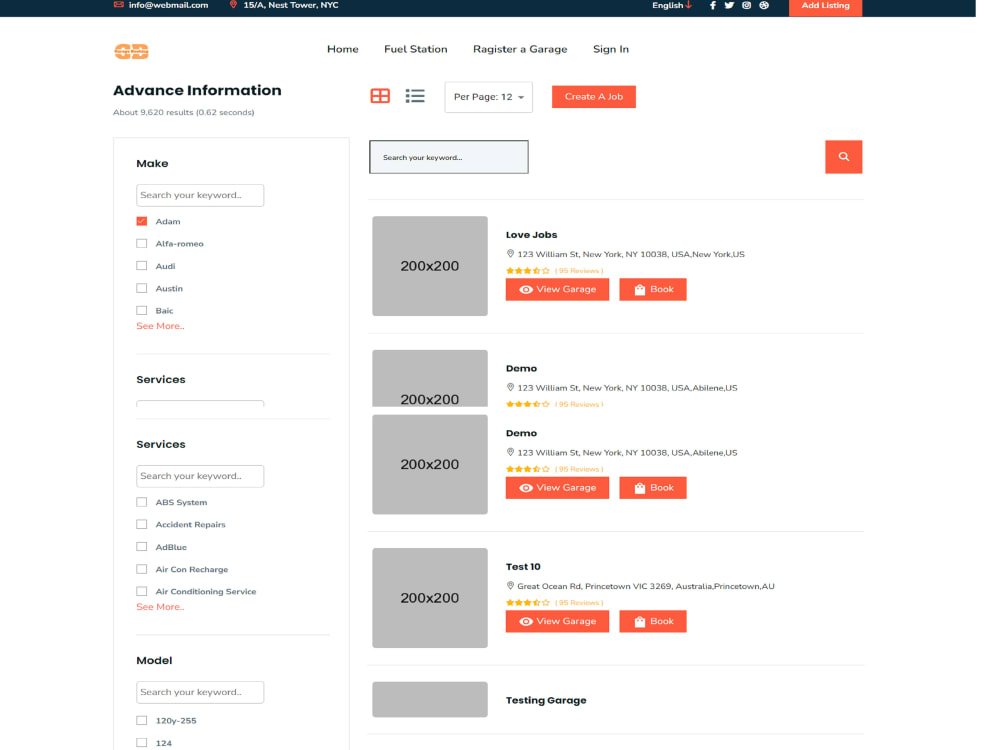1000x750 pixels.
Task: Select the 120y-255 model checkbox
Action: coord(142,720)
